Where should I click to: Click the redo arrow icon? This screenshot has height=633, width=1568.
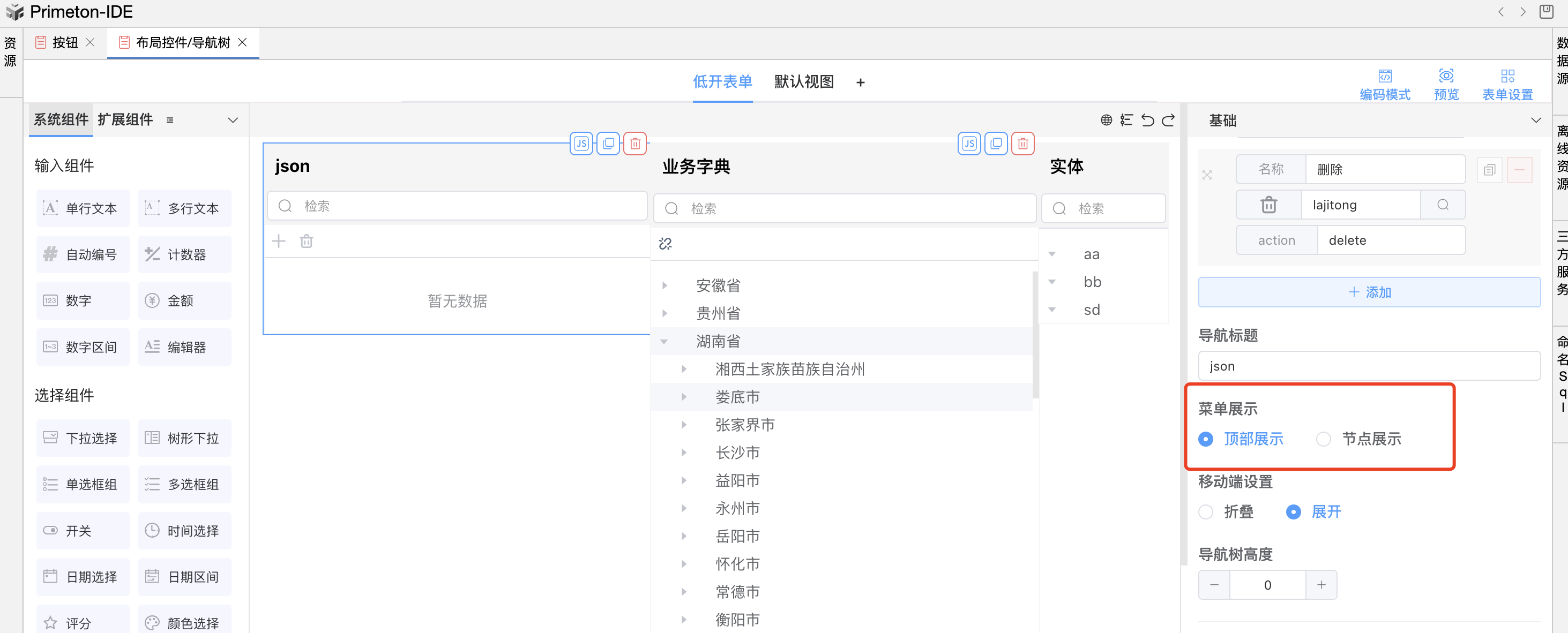point(1168,120)
